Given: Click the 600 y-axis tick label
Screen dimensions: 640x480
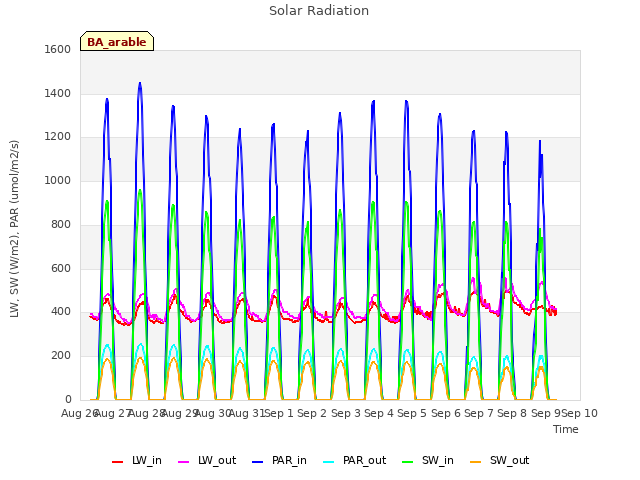Looking at the screenshot, I should [61, 269].
